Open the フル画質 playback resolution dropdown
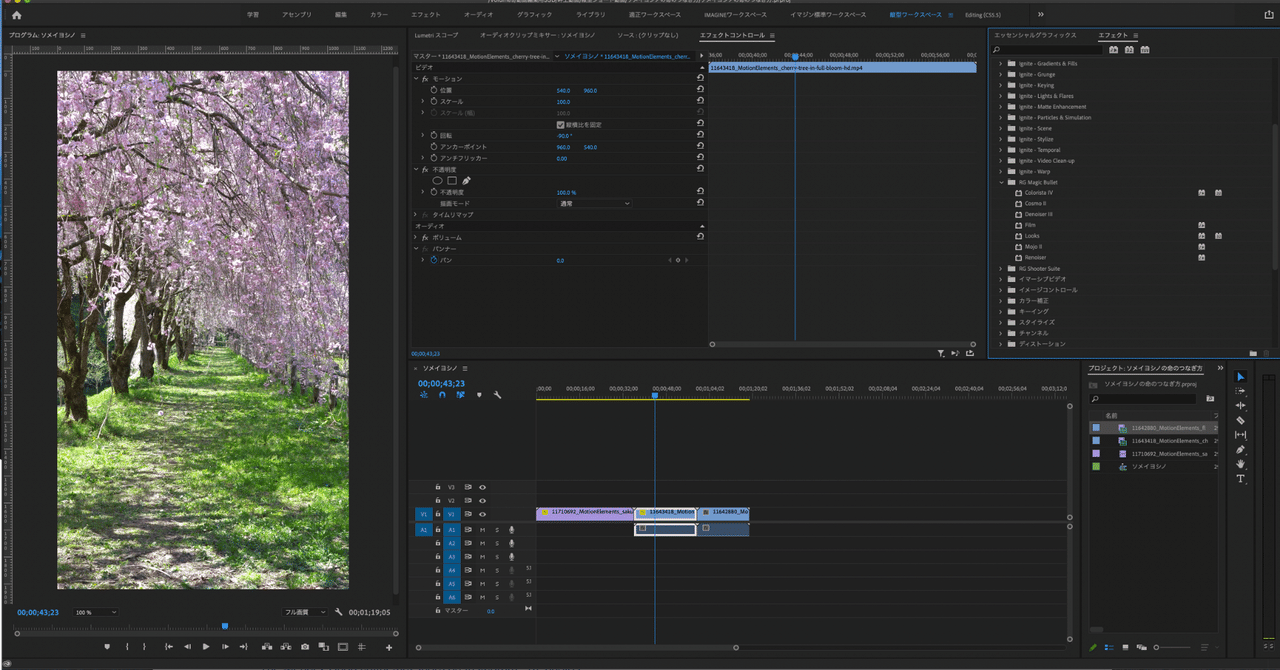The width and height of the screenshot is (1280, 670). point(304,612)
